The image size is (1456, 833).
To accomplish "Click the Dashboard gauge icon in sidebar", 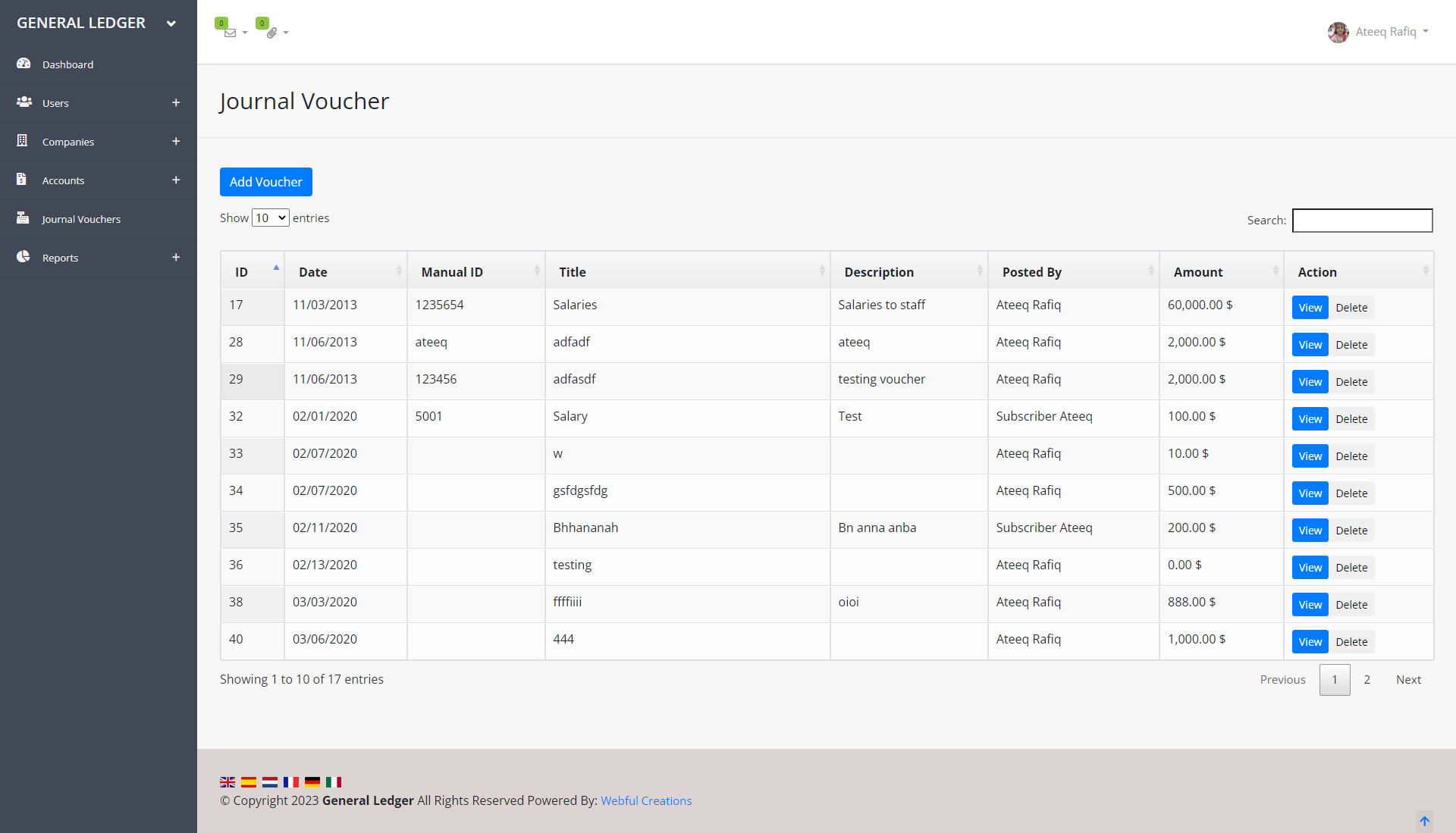I will pos(24,64).
